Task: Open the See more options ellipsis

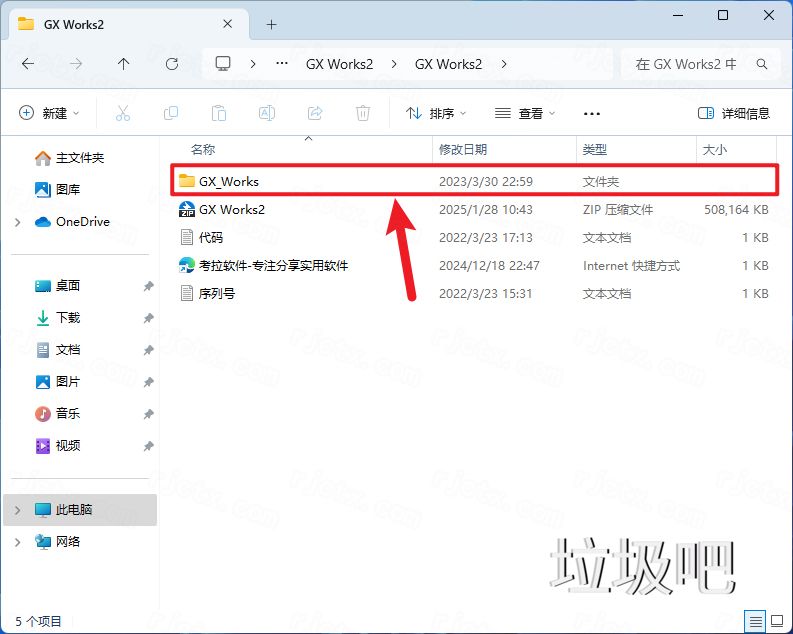Action: pos(592,114)
